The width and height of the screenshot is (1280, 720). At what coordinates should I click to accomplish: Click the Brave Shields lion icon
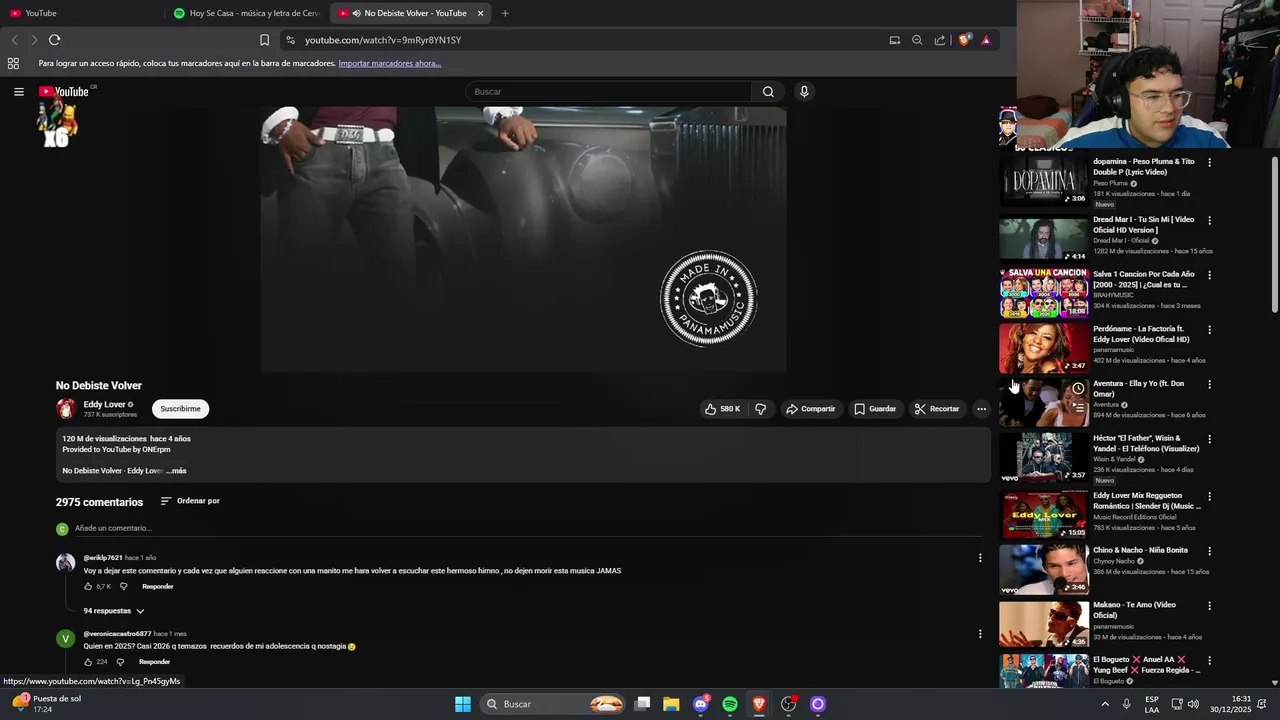[964, 40]
